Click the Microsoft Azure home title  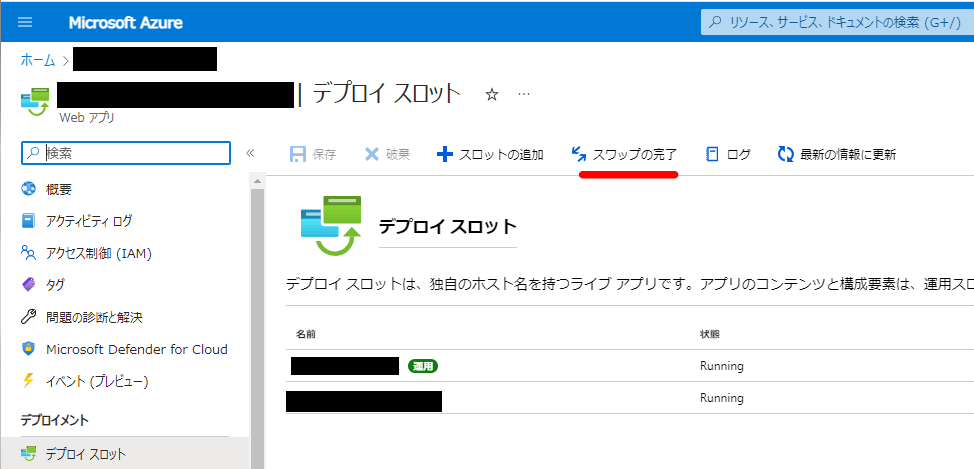pos(125,23)
